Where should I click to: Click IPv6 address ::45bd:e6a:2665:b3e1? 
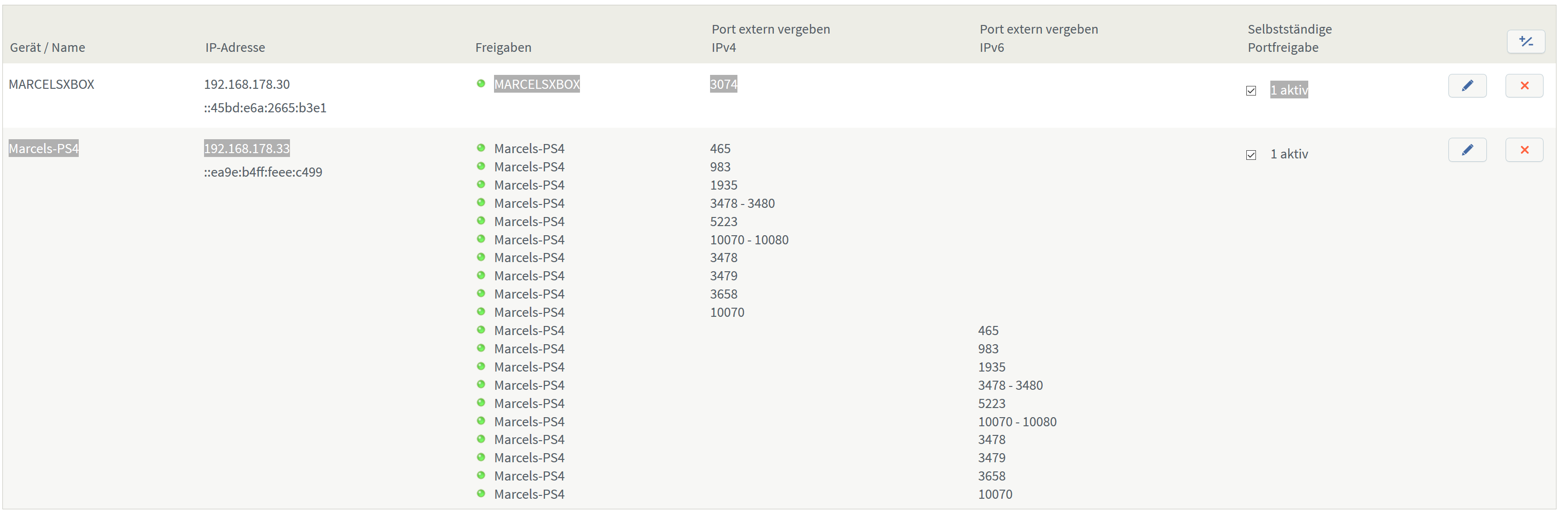(265, 108)
